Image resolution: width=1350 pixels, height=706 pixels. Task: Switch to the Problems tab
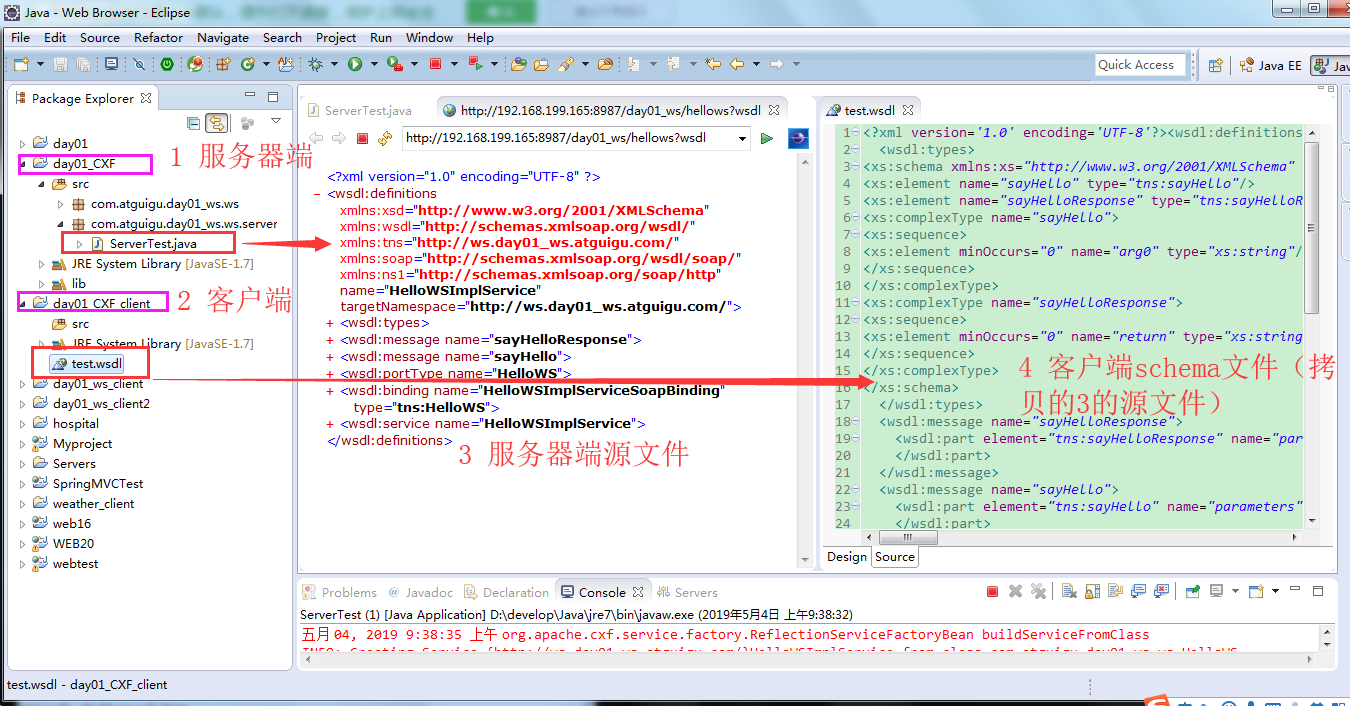click(340, 592)
